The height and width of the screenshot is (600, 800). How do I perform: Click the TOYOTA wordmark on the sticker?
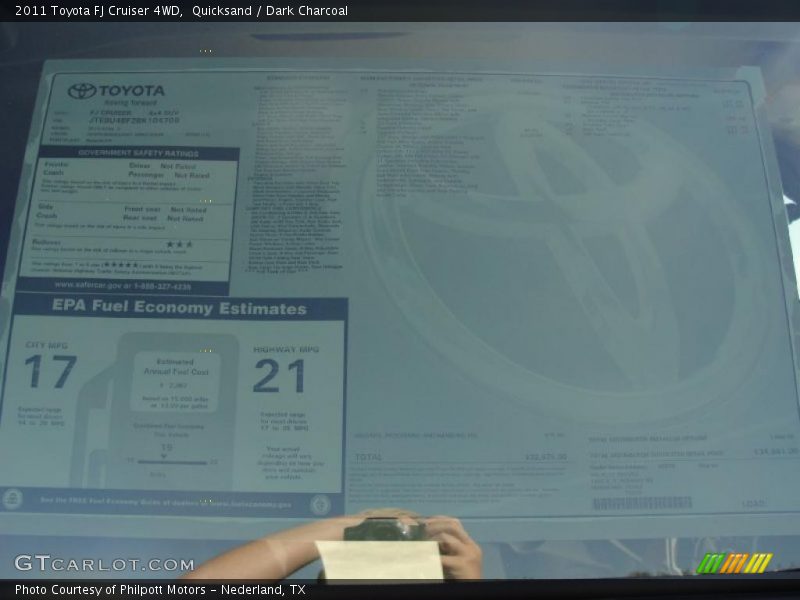point(132,91)
